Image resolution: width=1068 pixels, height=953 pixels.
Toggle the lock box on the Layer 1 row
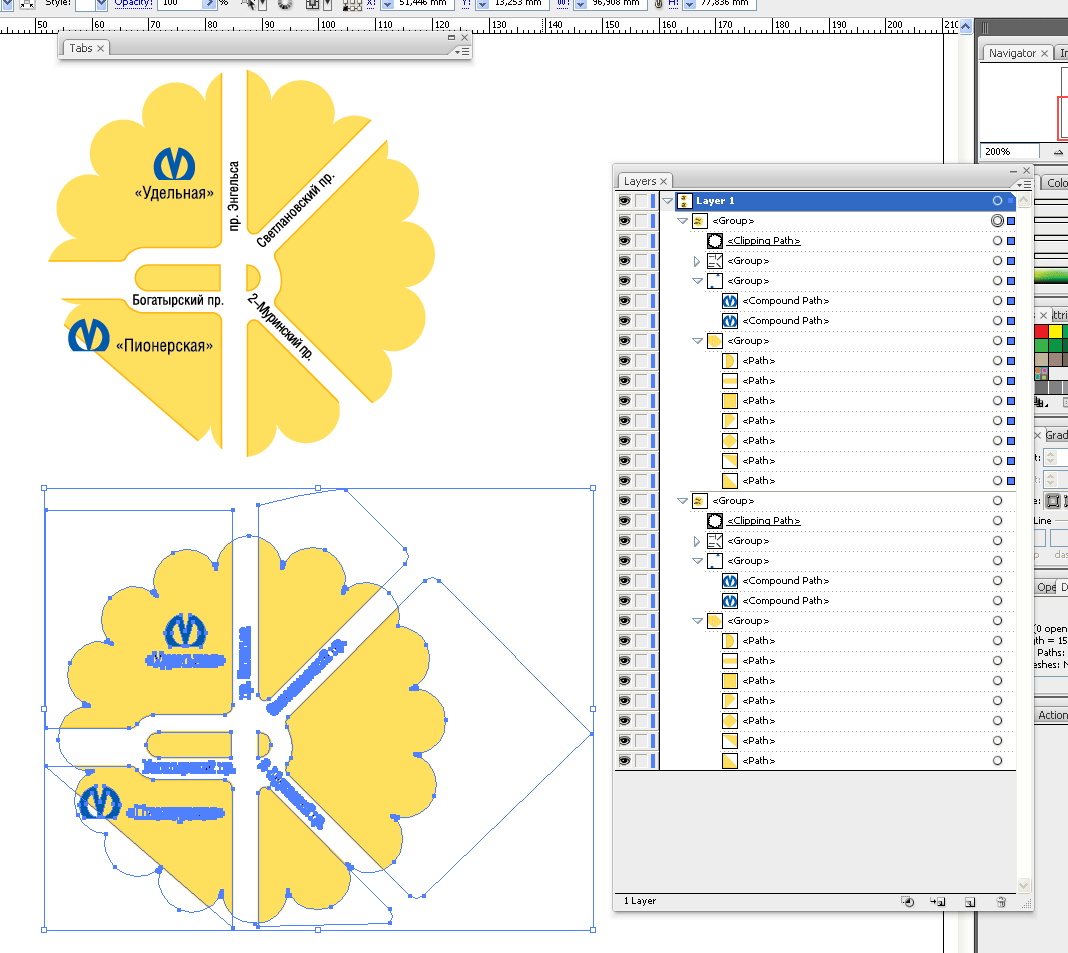pyautogui.click(x=641, y=201)
